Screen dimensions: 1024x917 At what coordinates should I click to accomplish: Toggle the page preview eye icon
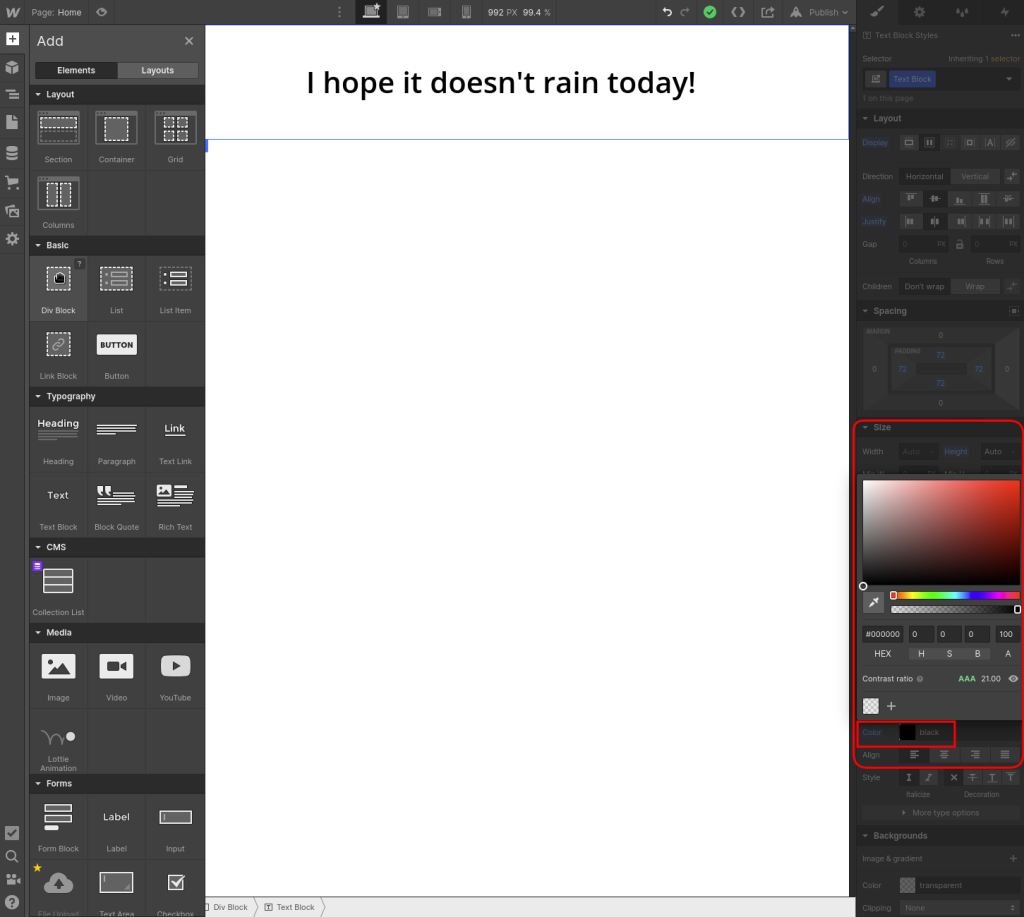point(101,12)
